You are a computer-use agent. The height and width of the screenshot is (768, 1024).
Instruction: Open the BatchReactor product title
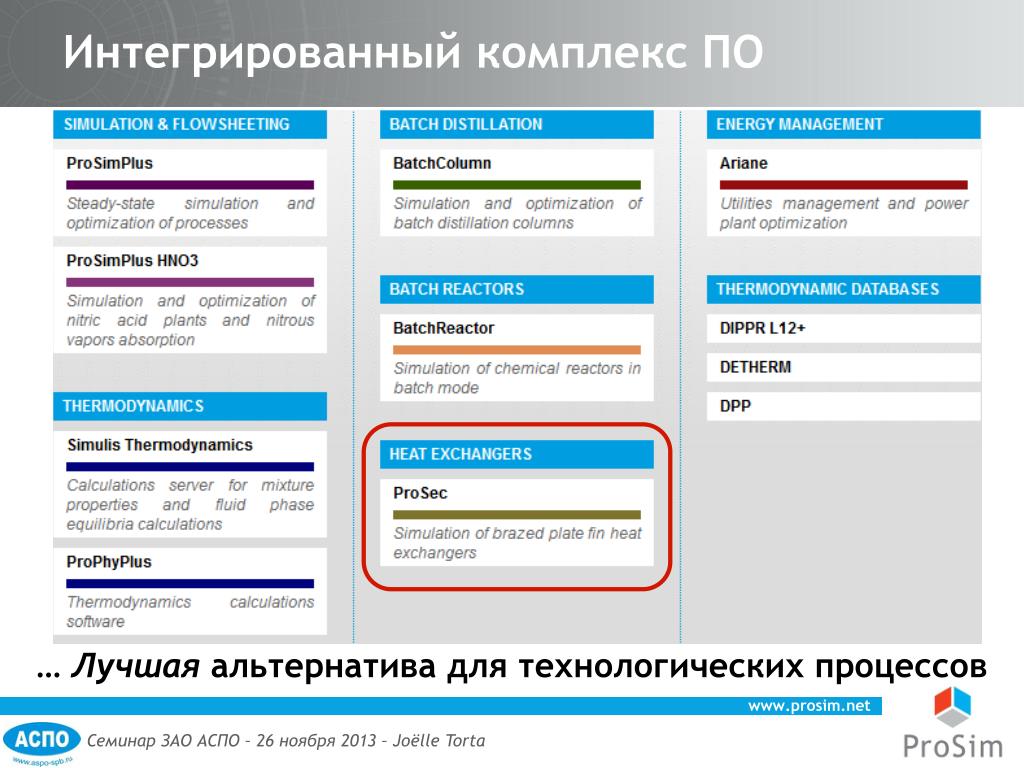444,328
